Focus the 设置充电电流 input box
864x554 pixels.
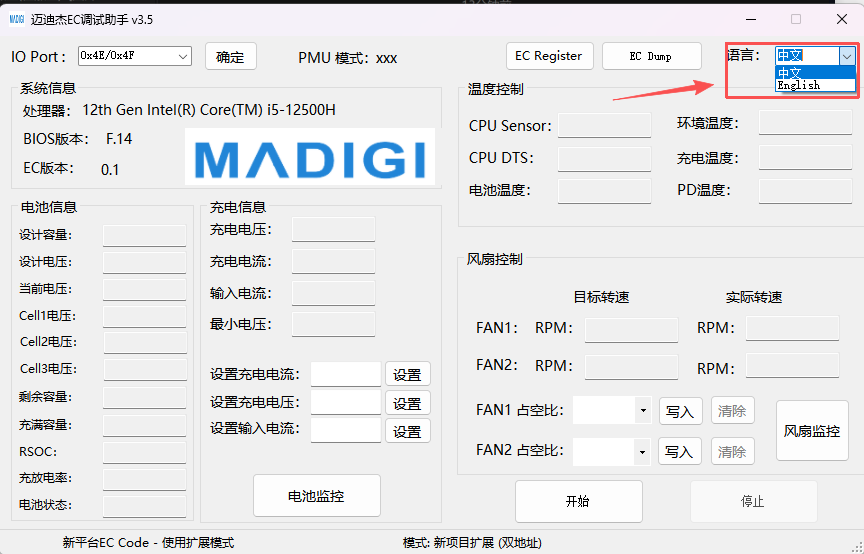[x=346, y=374]
